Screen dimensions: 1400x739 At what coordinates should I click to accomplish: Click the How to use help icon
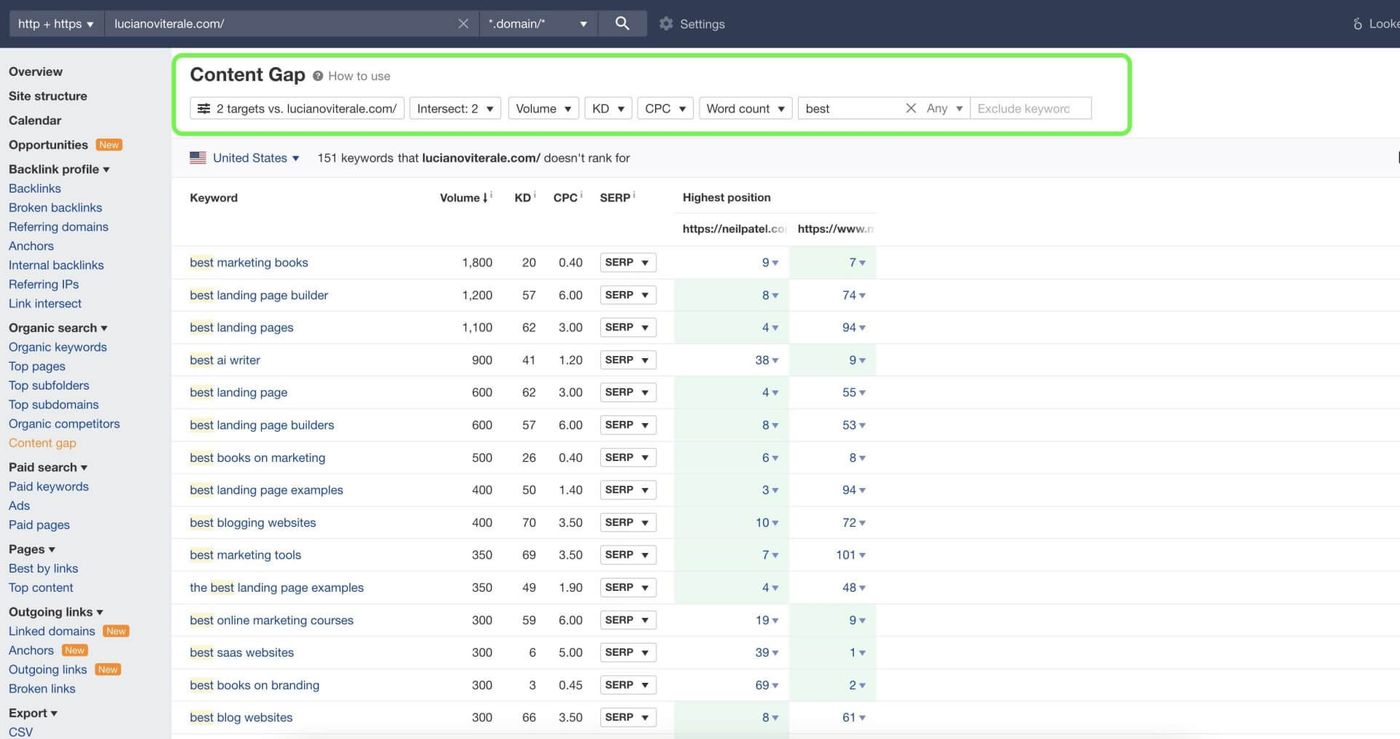(x=318, y=76)
